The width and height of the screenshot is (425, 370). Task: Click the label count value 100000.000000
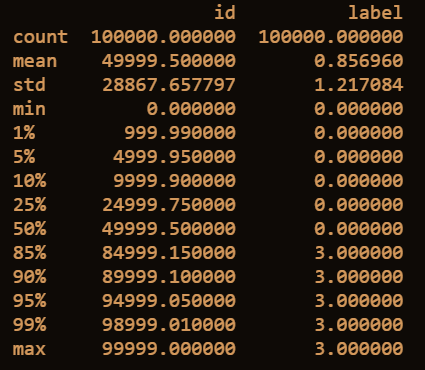coord(331,37)
